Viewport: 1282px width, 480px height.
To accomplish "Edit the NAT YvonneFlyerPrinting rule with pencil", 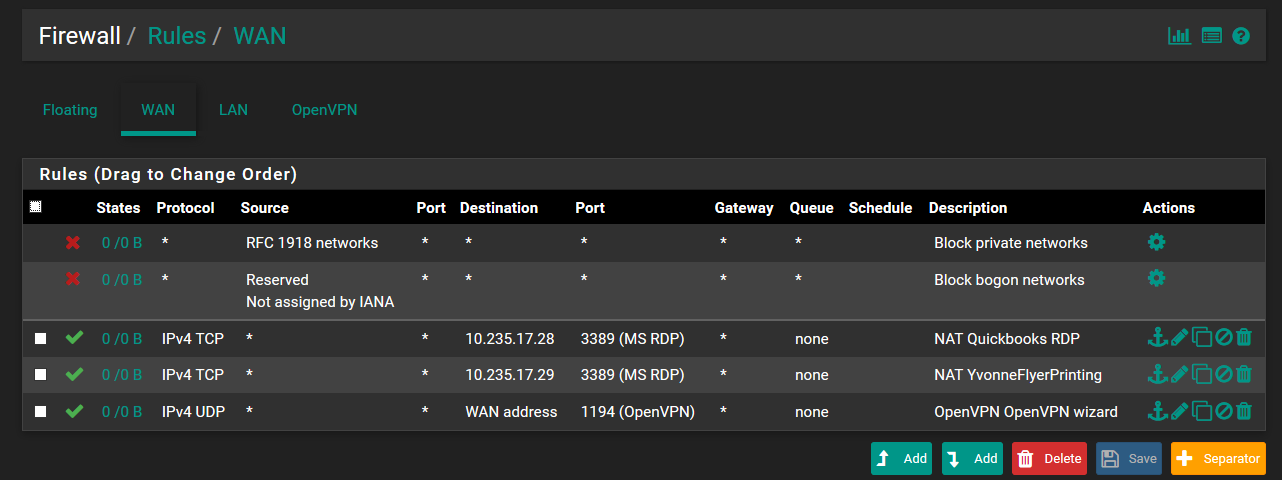I will point(1179,375).
